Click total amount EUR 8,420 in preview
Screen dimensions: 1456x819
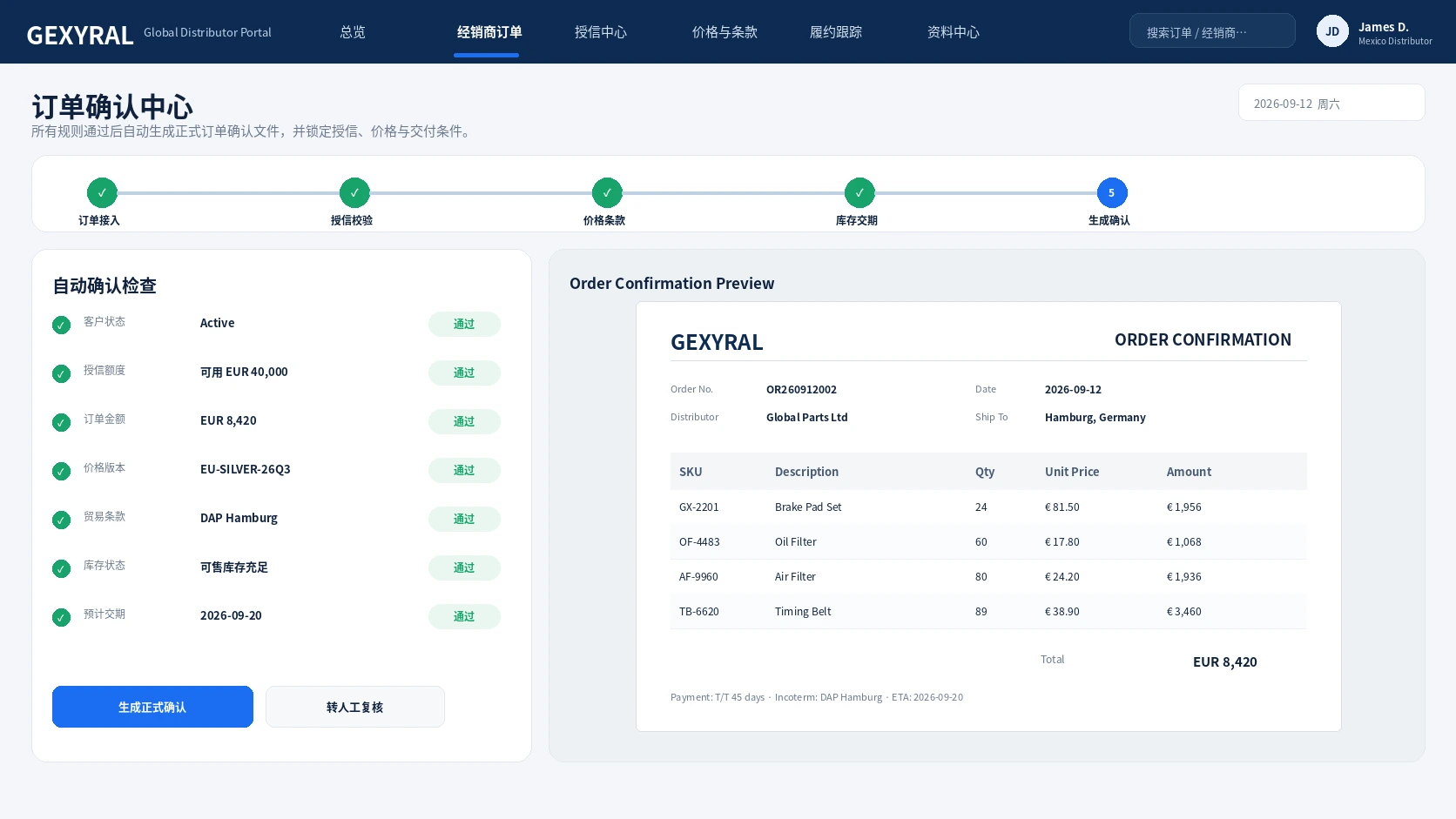pyautogui.click(x=1225, y=662)
